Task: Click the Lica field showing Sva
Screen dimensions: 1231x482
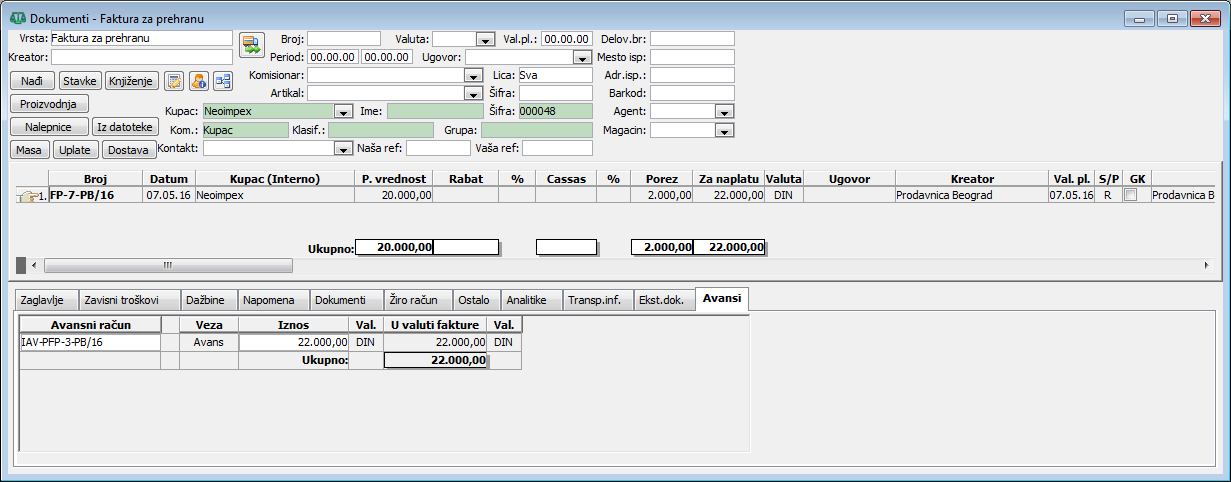Action: 555,75
